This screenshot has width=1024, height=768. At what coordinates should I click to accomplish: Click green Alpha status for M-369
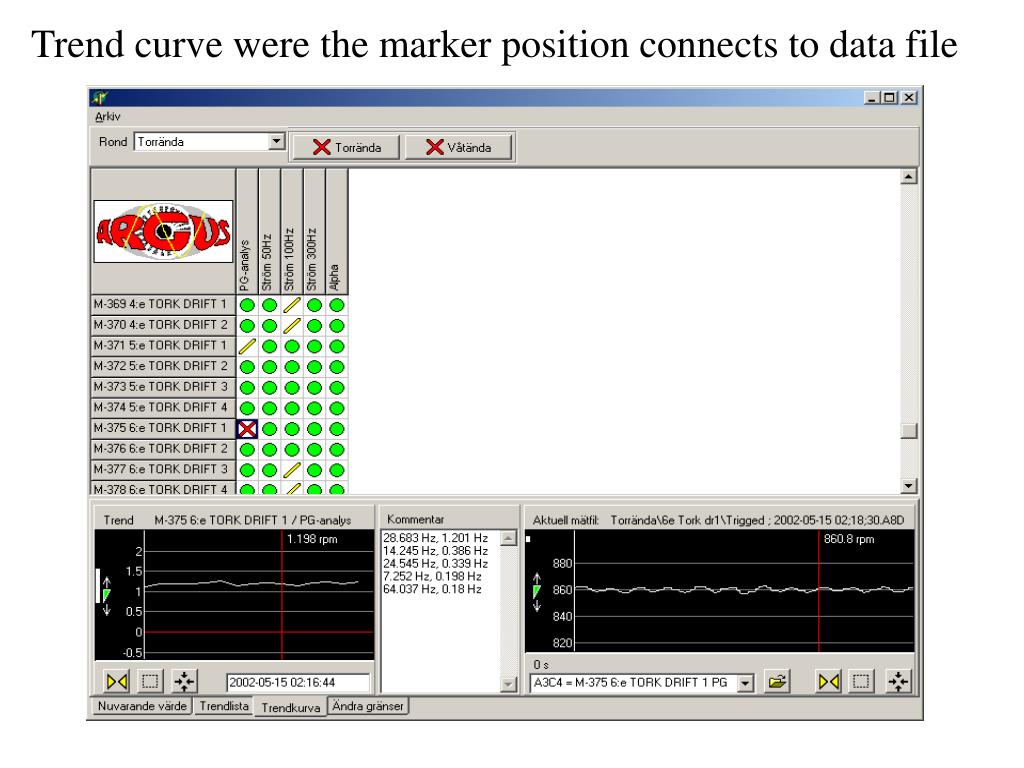(336, 305)
